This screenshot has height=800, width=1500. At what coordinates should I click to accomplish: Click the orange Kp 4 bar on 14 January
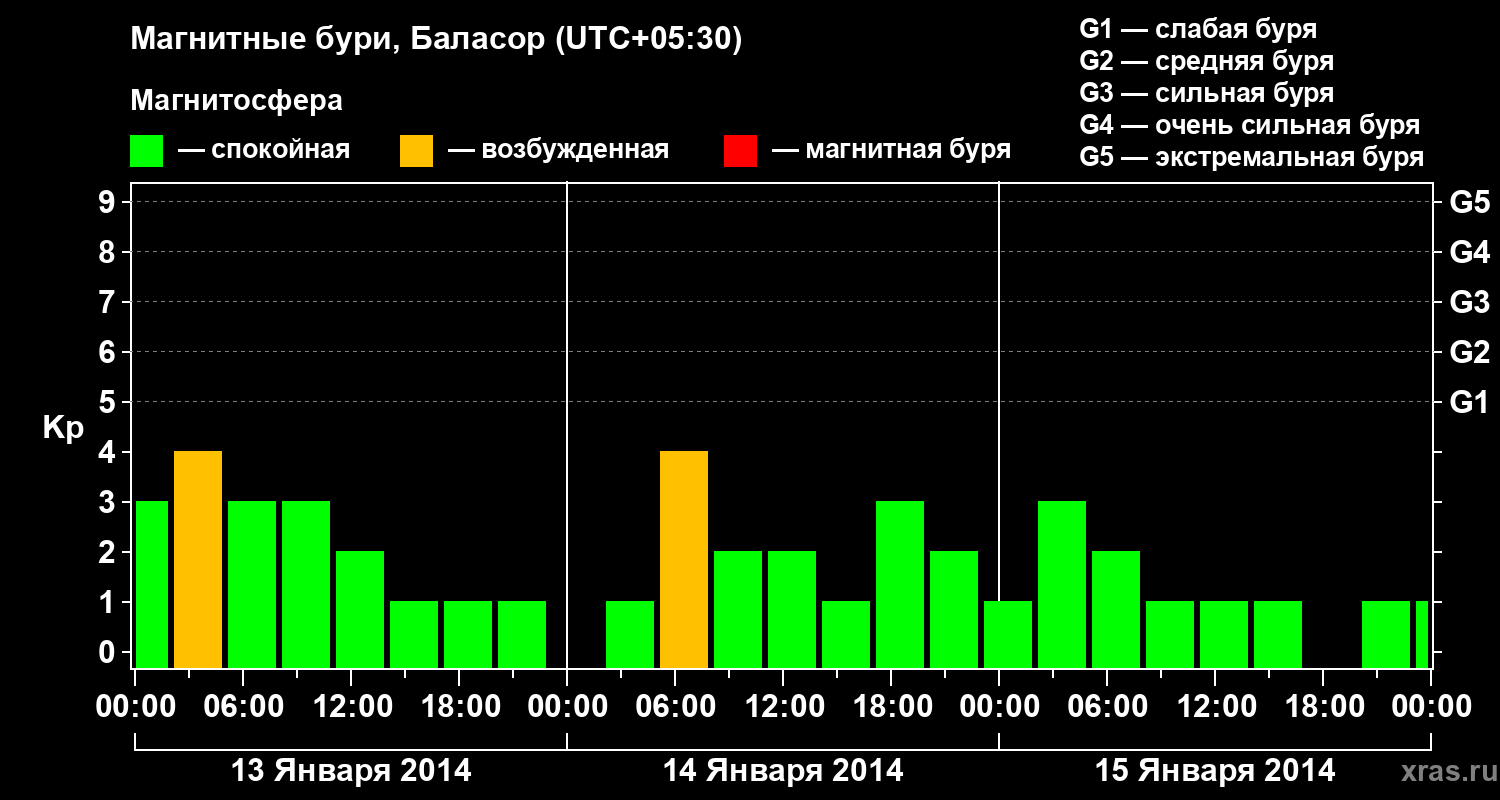point(684,560)
